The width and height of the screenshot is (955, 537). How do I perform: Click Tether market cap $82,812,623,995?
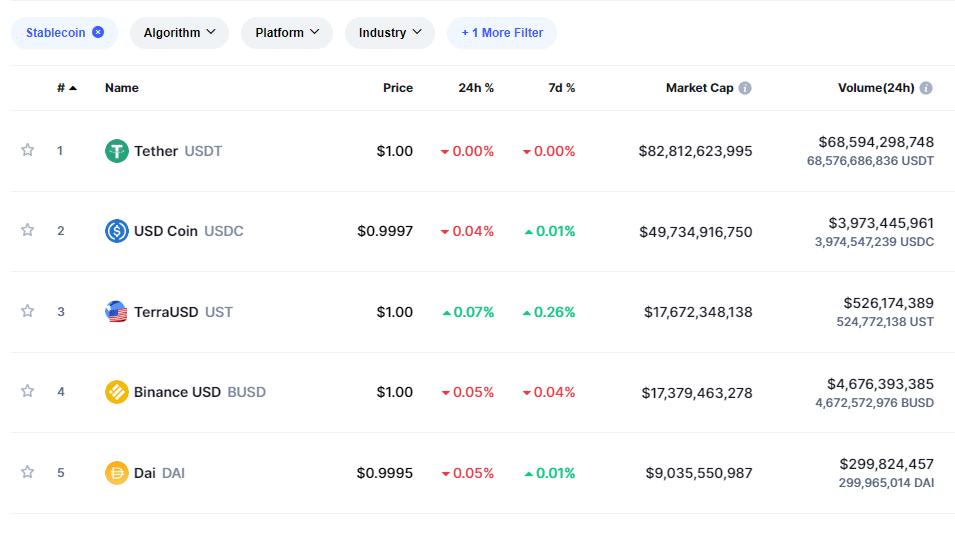click(696, 151)
